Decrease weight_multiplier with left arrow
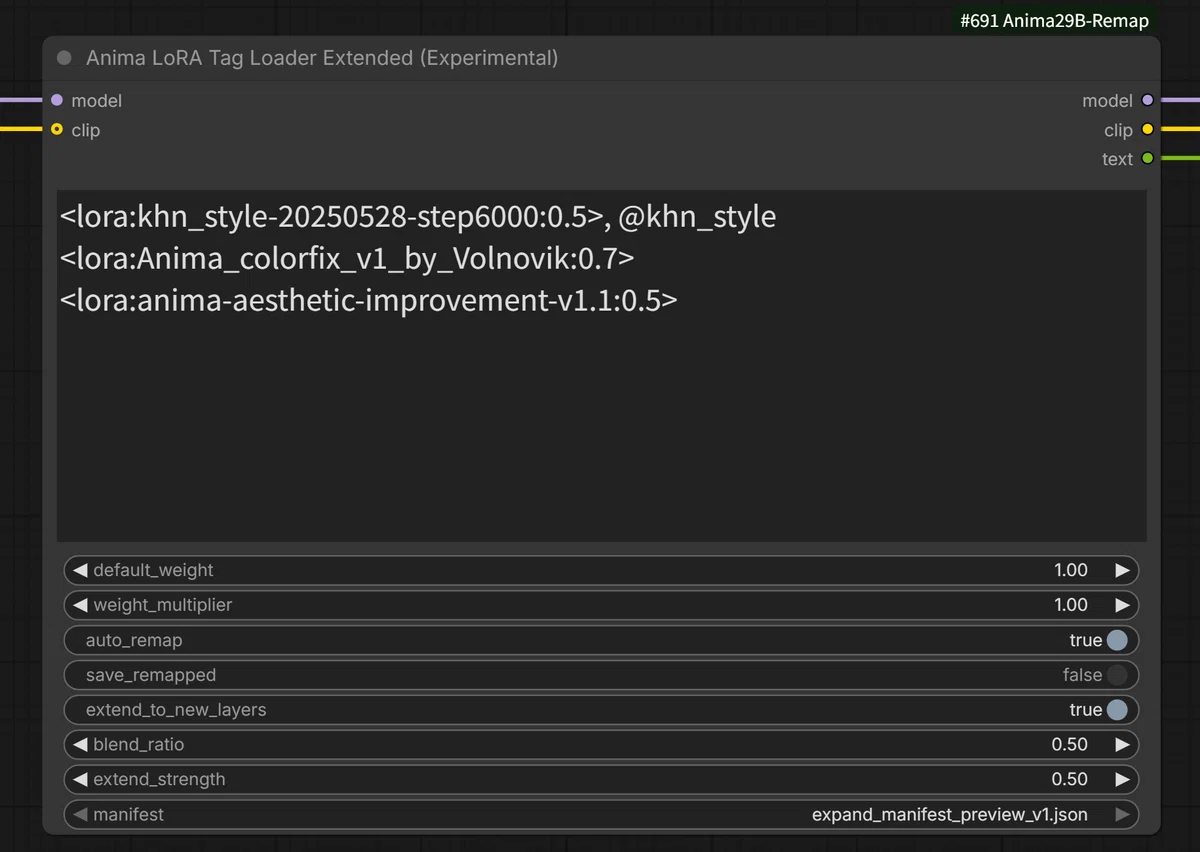The width and height of the screenshot is (1200, 852). tap(81, 605)
